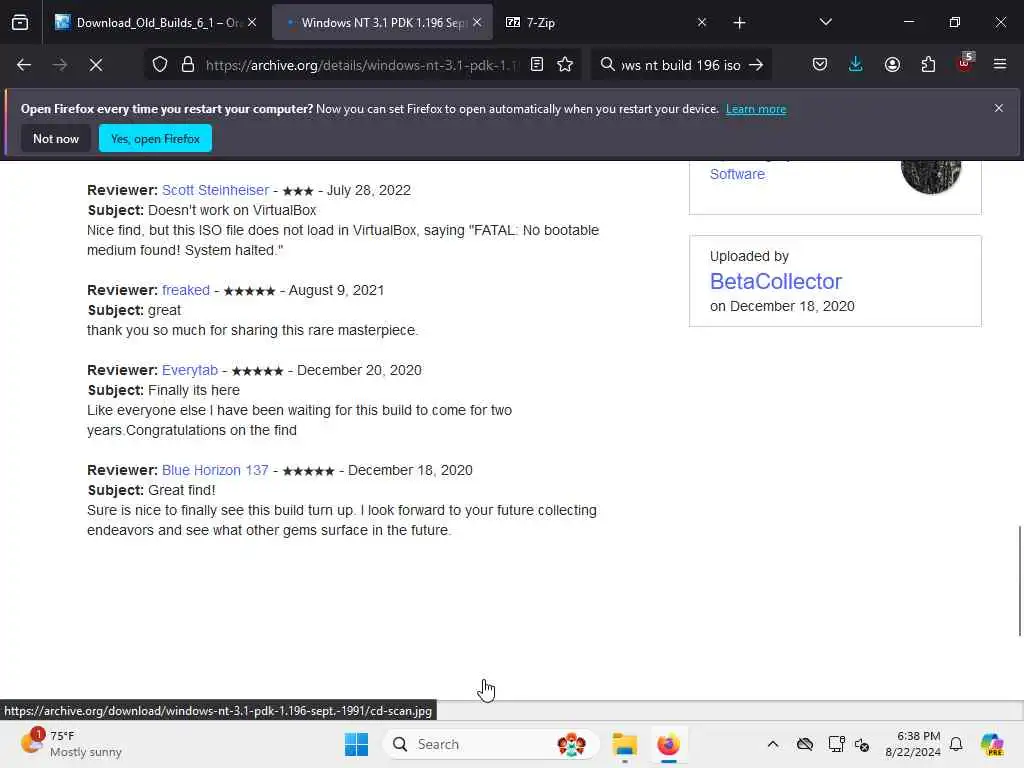Screen dimensions: 1024x768
Task: Open reviewer Scott Steinheiser profile
Action: click(216, 190)
